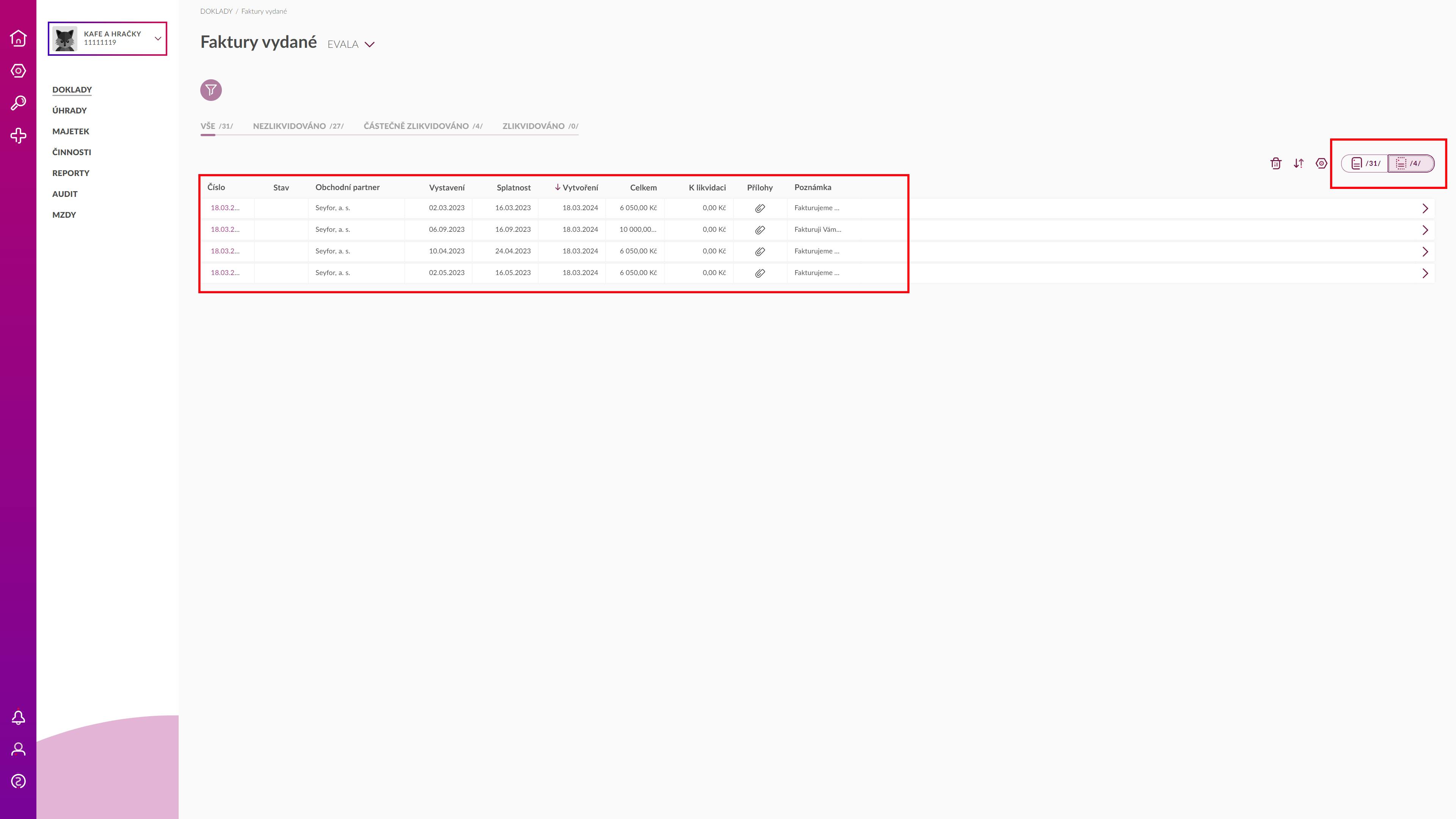Open the help question mark icon

pyautogui.click(x=18, y=782)
